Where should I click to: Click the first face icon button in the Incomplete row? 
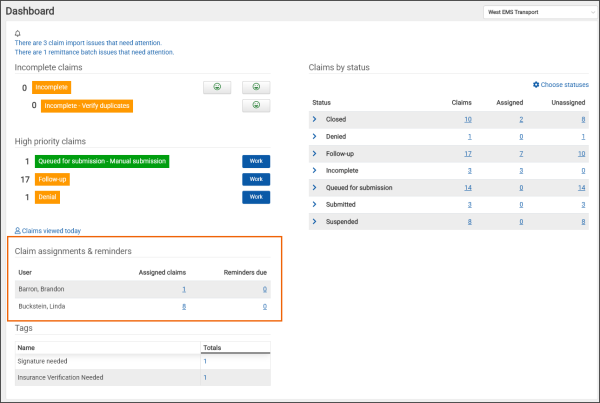click(x=217, y=87)
